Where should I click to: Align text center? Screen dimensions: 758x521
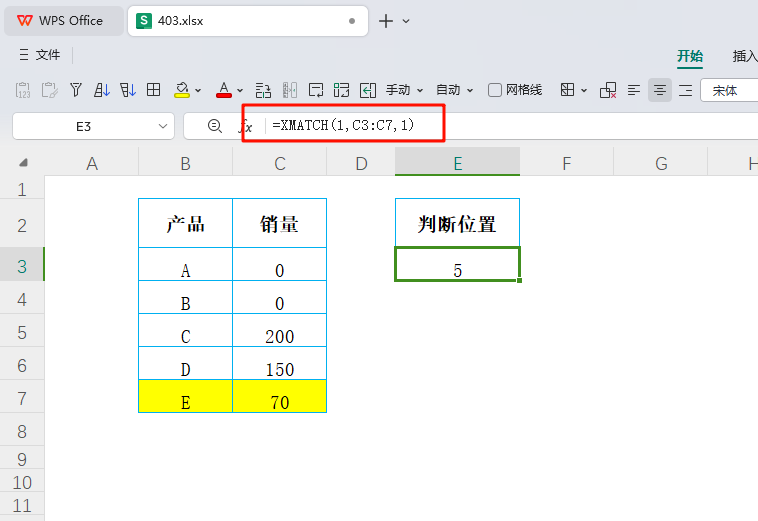click(660, 90)
